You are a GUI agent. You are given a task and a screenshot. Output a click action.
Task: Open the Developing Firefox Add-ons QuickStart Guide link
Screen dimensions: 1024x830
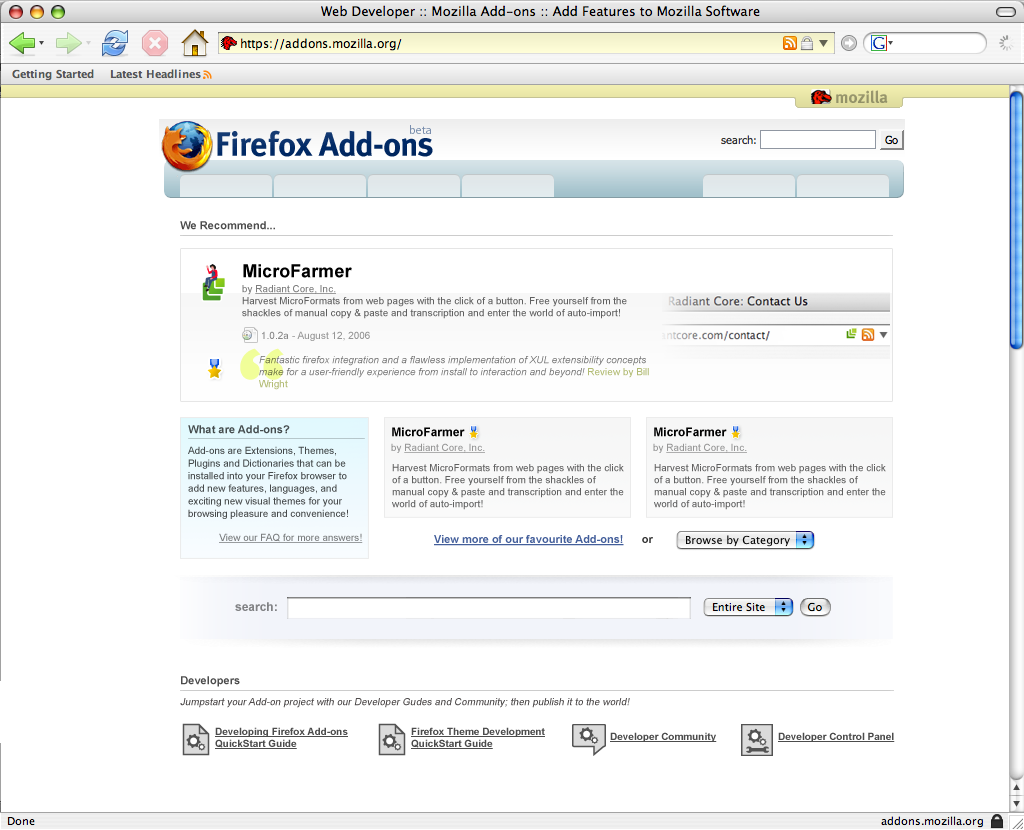pyautogui.click(x=281, y=738)
